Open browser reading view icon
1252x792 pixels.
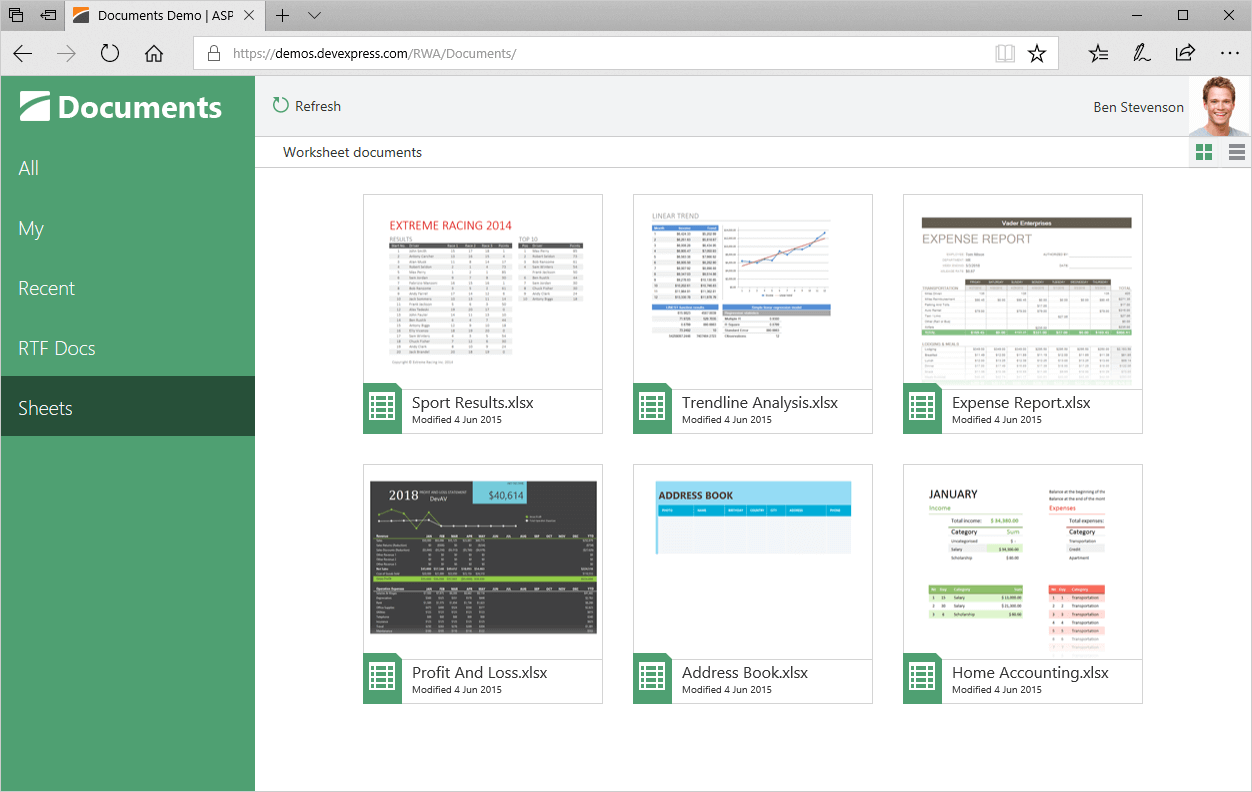[x=1004, y=54]
